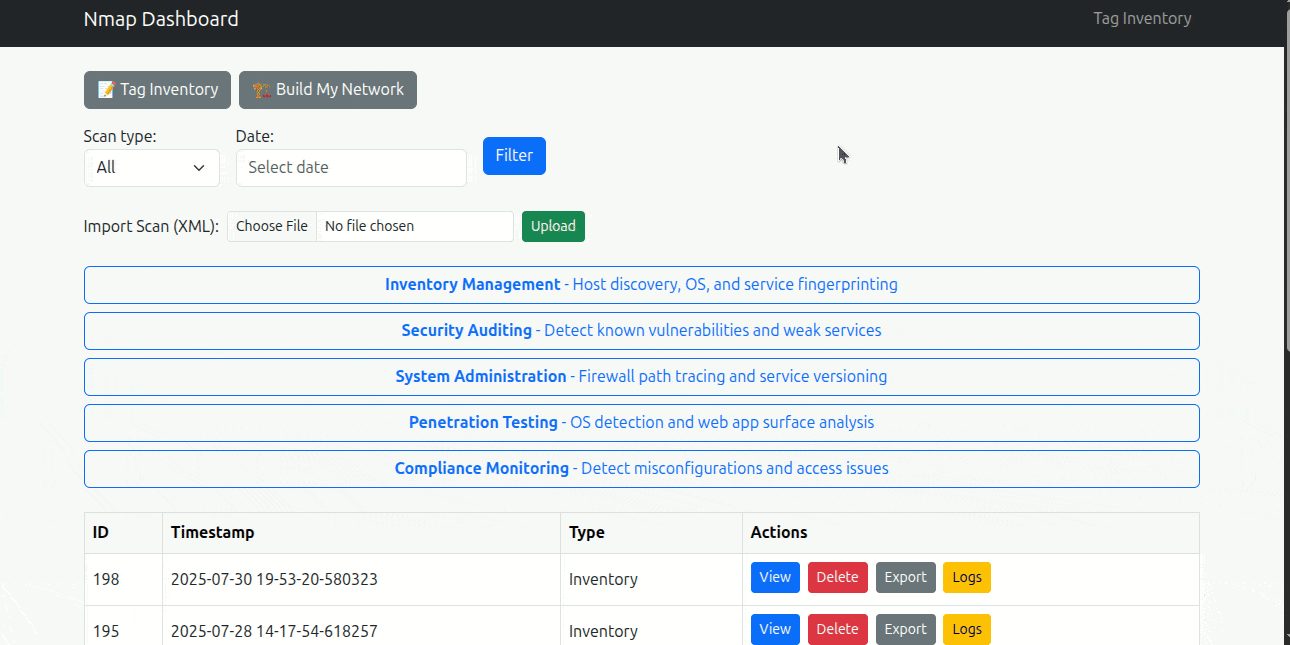1290x645 pixels.
Task: Click the Select date input field
Action: (351, 168)
